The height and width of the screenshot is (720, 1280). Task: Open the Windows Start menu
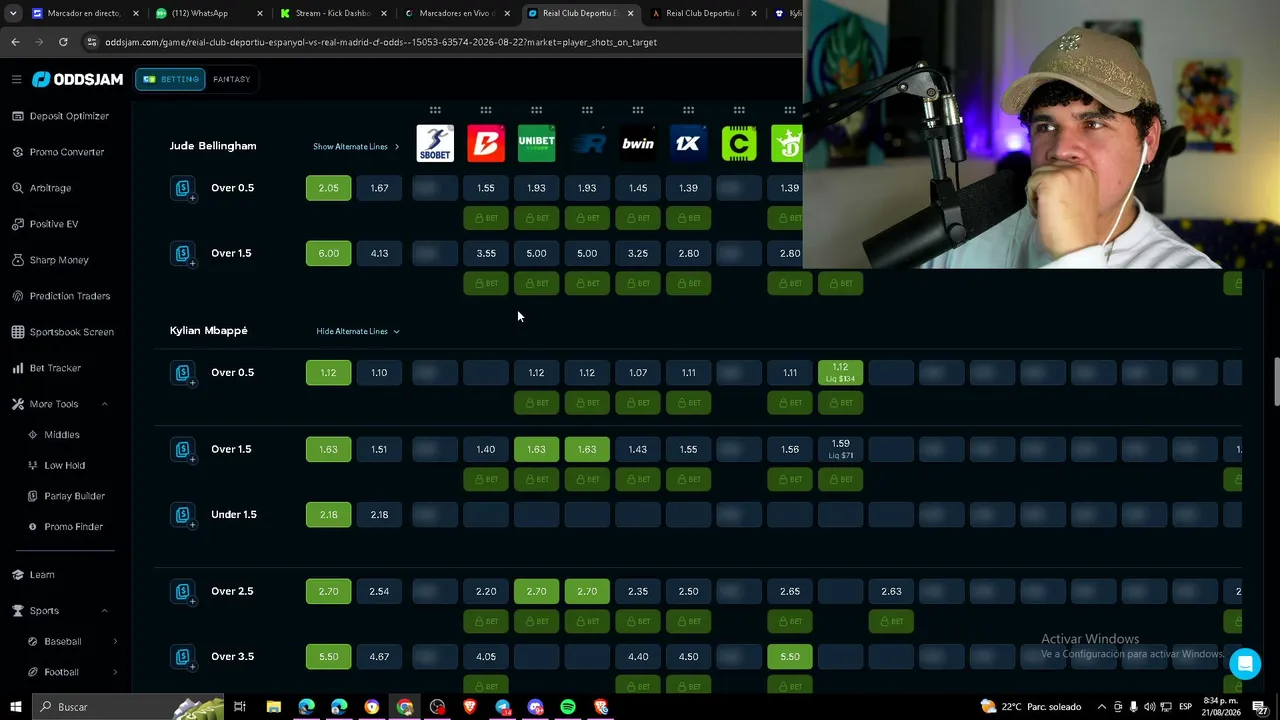point(16,707)
